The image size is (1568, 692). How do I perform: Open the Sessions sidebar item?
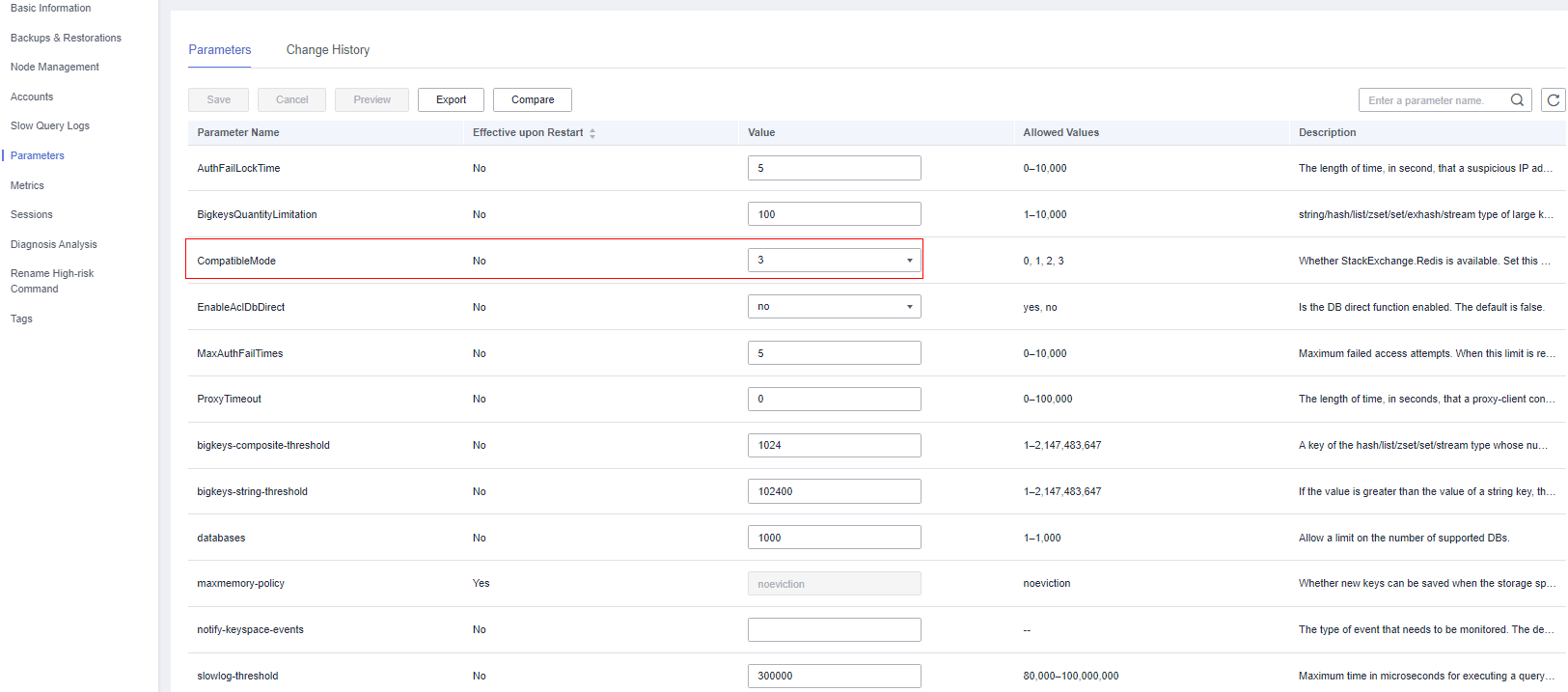click(32, 215)
